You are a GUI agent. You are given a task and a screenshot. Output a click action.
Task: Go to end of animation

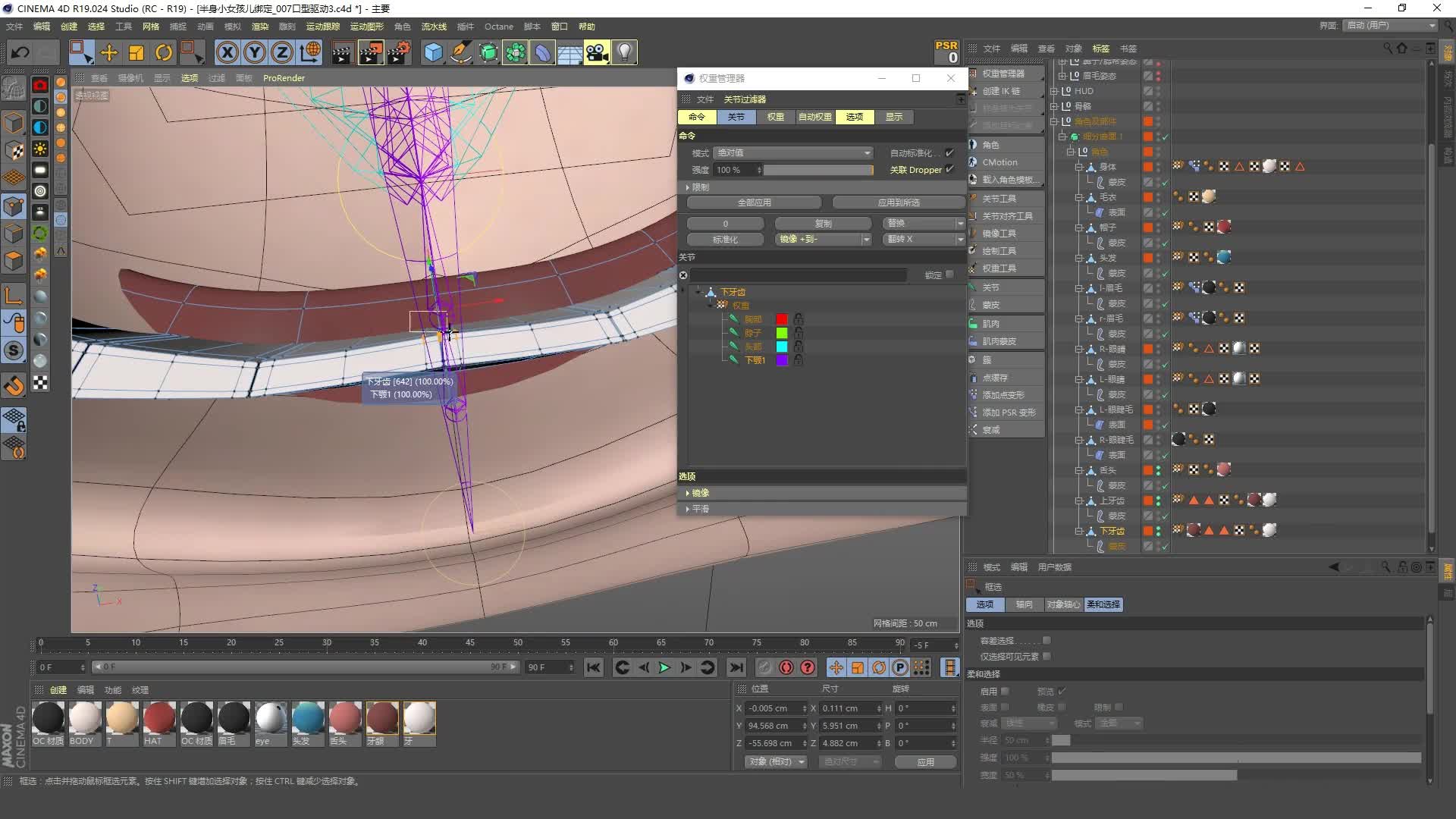[x=736, y=667]
